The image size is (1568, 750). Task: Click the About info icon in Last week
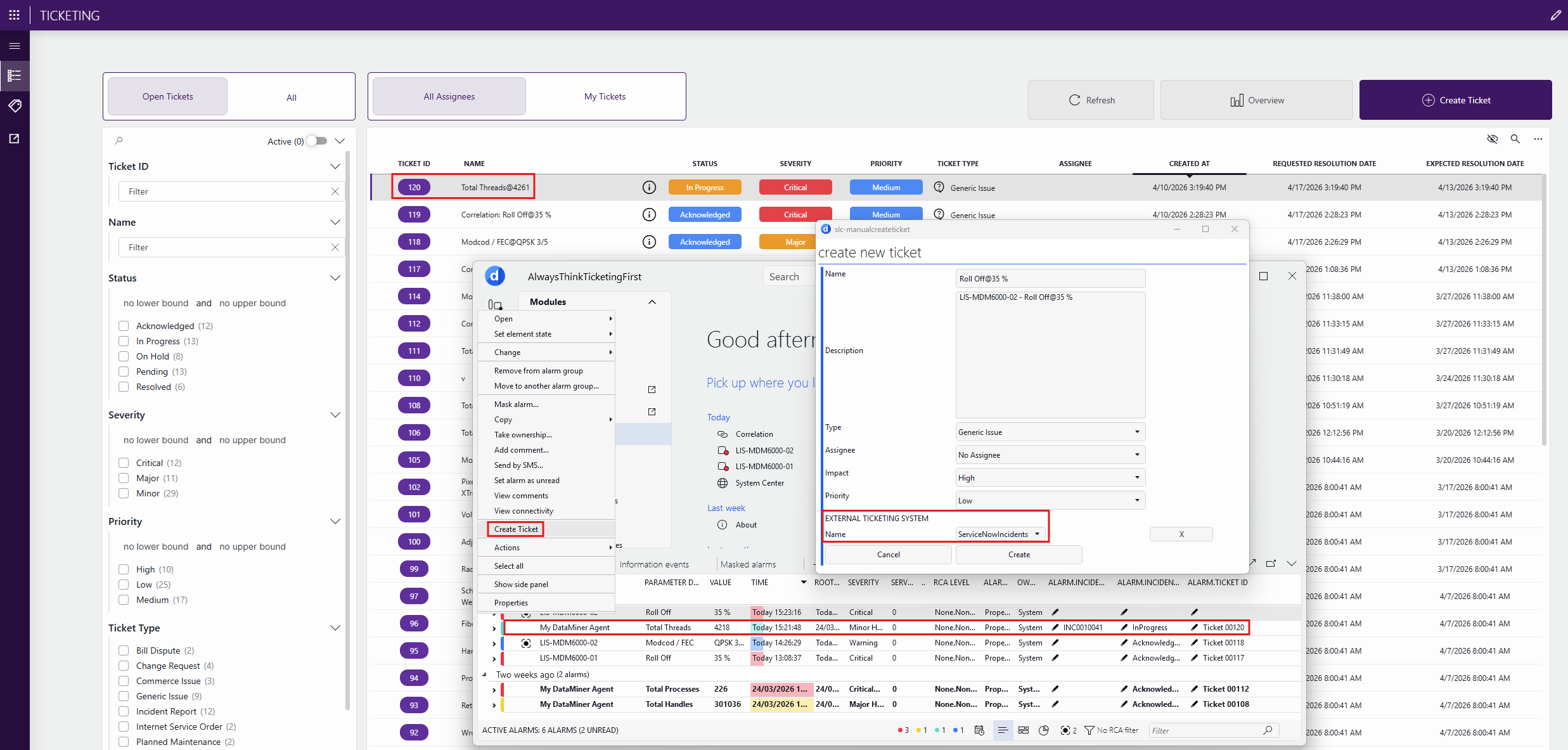[722, 525]
